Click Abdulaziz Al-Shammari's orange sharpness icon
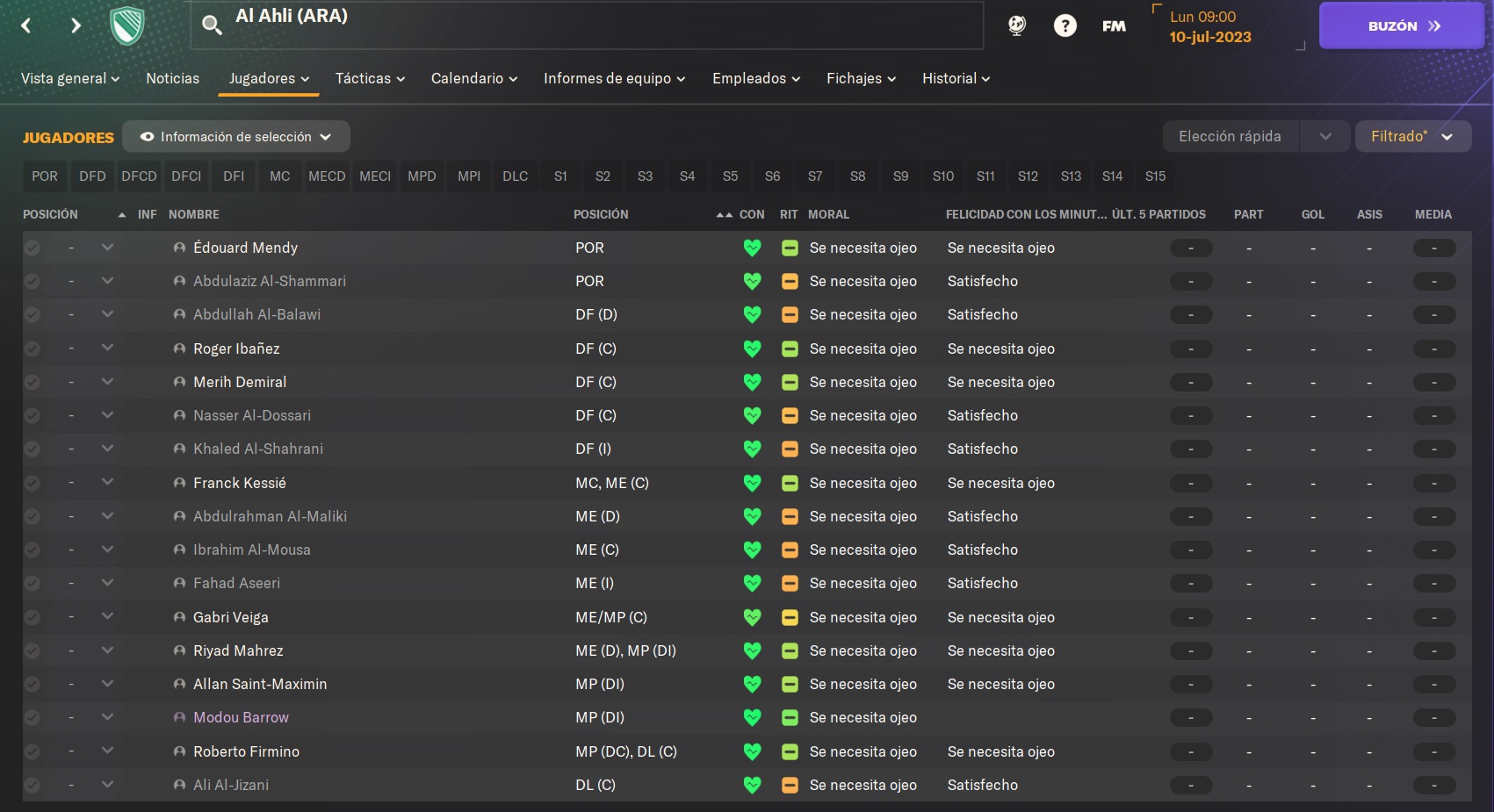 [x=790, y=282]
